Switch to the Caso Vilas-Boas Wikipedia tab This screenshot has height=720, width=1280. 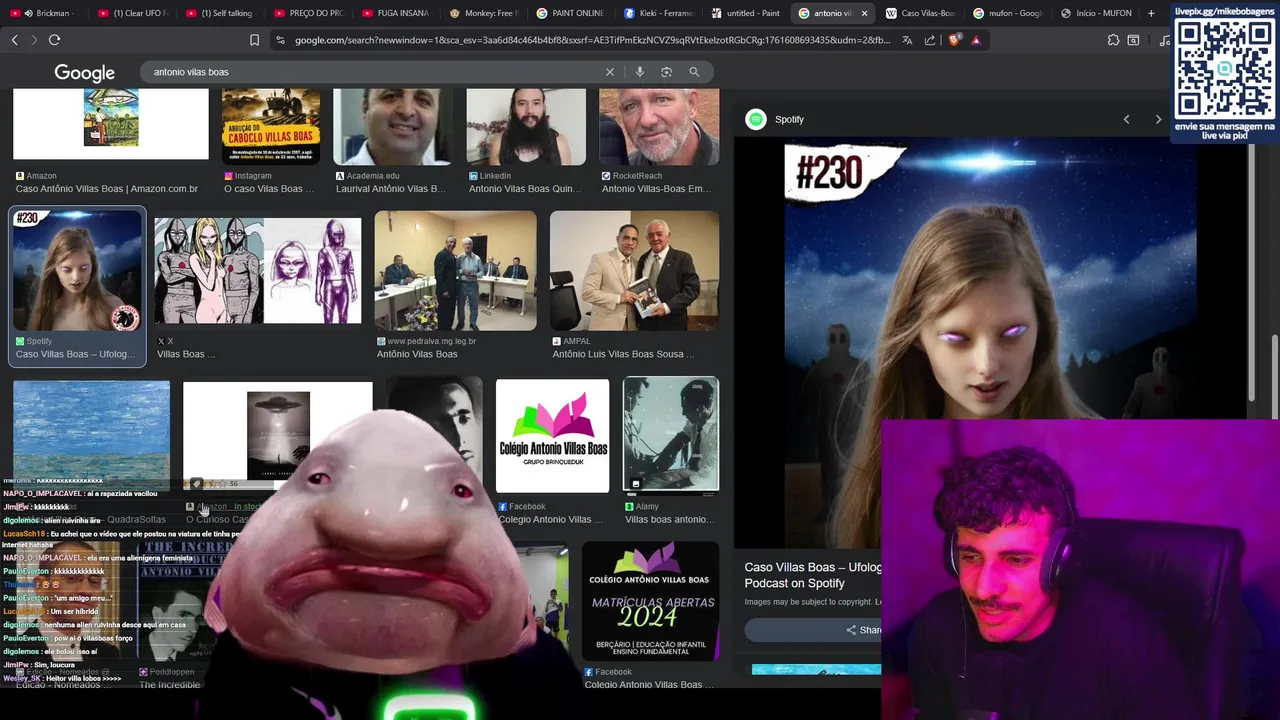[920, 13]
